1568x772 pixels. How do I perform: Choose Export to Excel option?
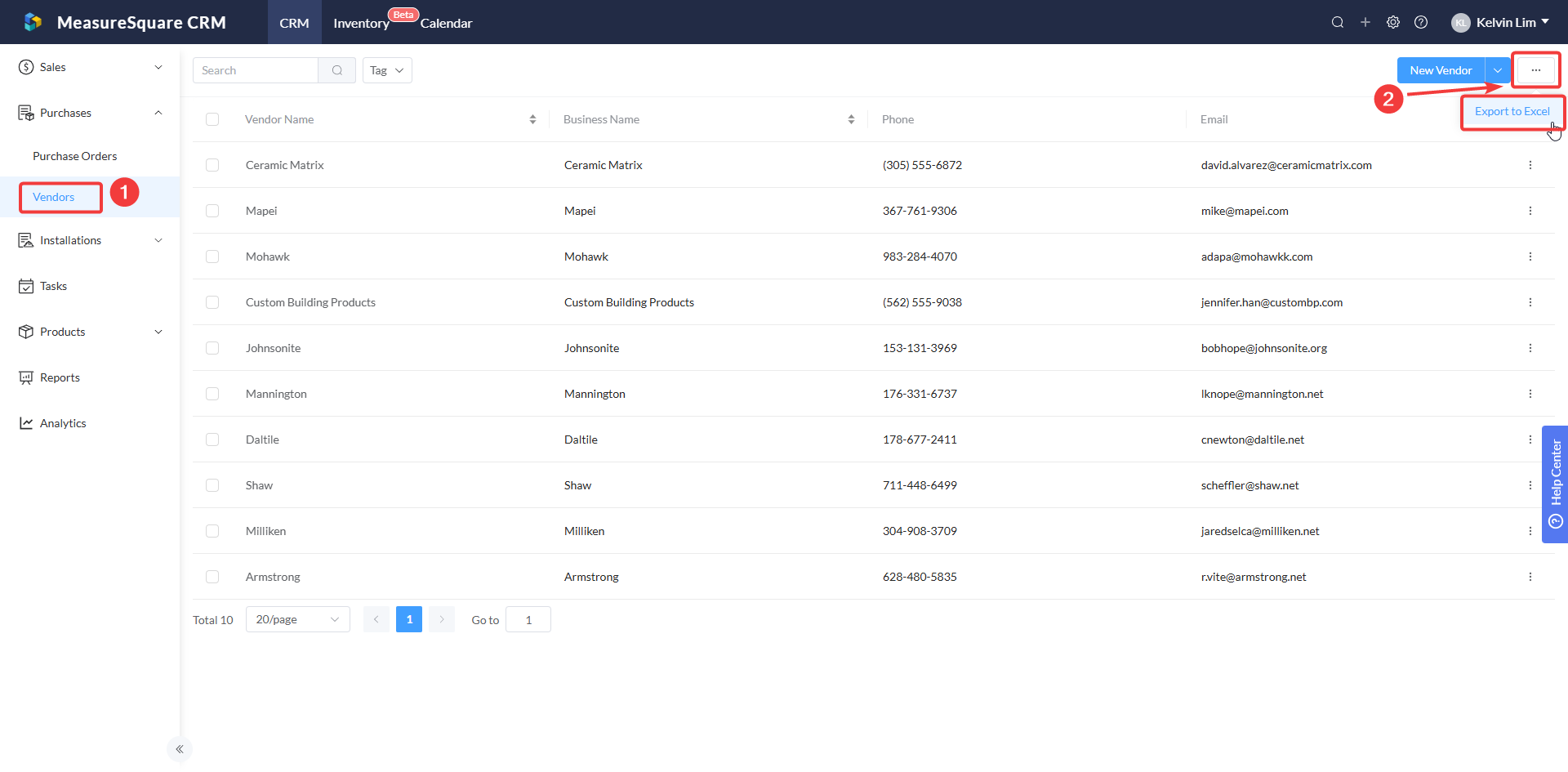tap(1512, 111)
